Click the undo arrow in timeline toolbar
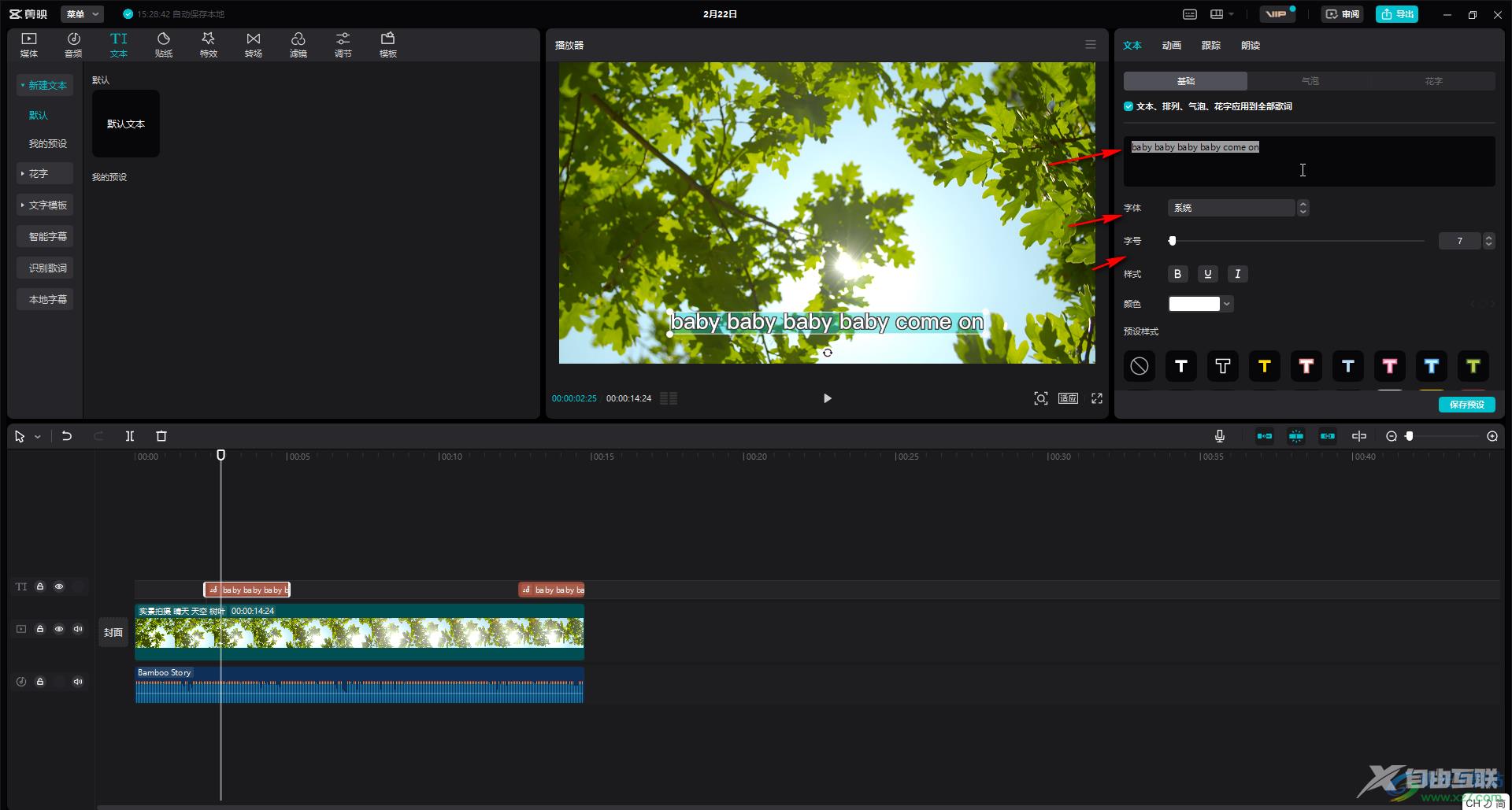1512x810 pixels. tap(67, 436)
